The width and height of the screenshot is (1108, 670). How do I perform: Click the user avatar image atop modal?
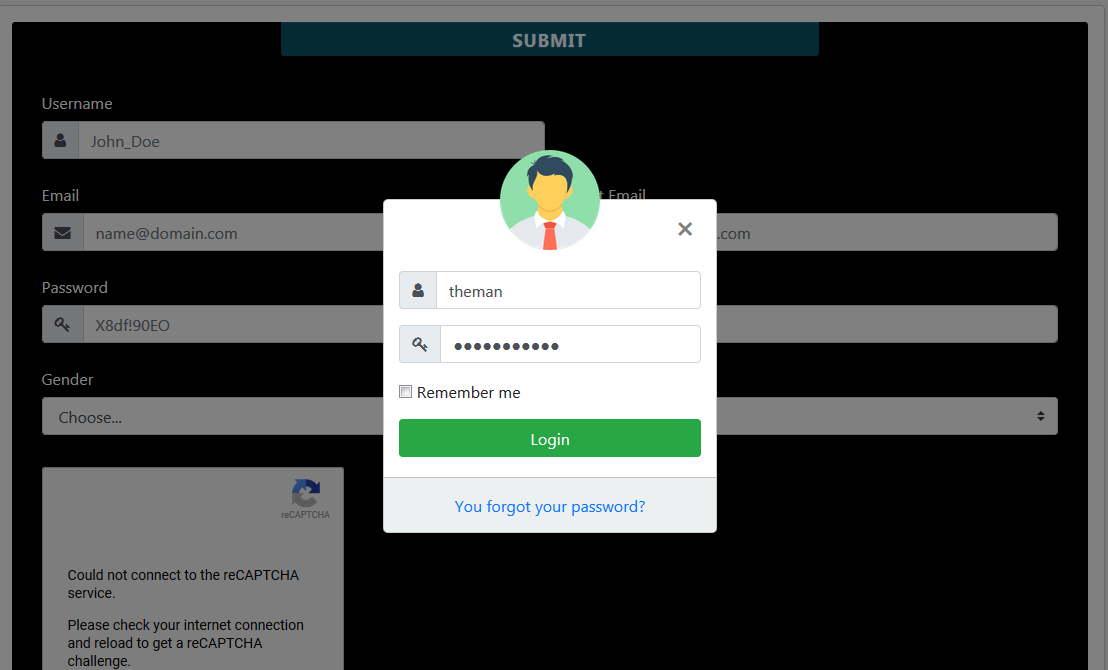pyautogui.click(x=550, y=200)
